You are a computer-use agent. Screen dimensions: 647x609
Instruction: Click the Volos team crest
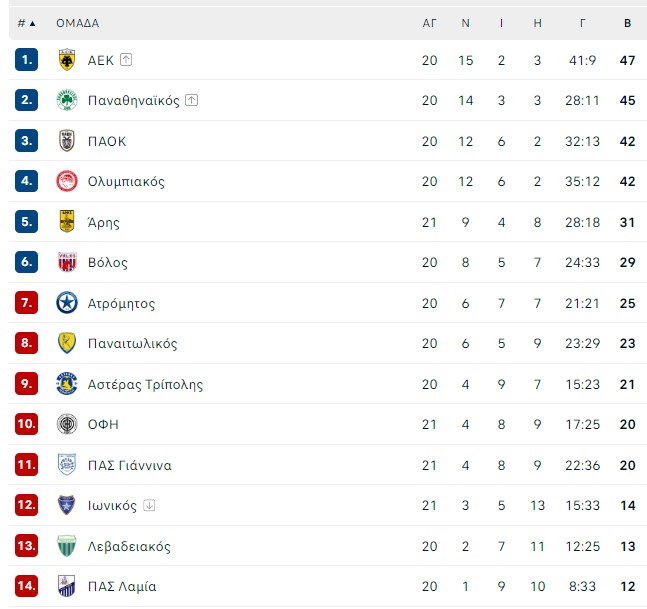[66, 262]
